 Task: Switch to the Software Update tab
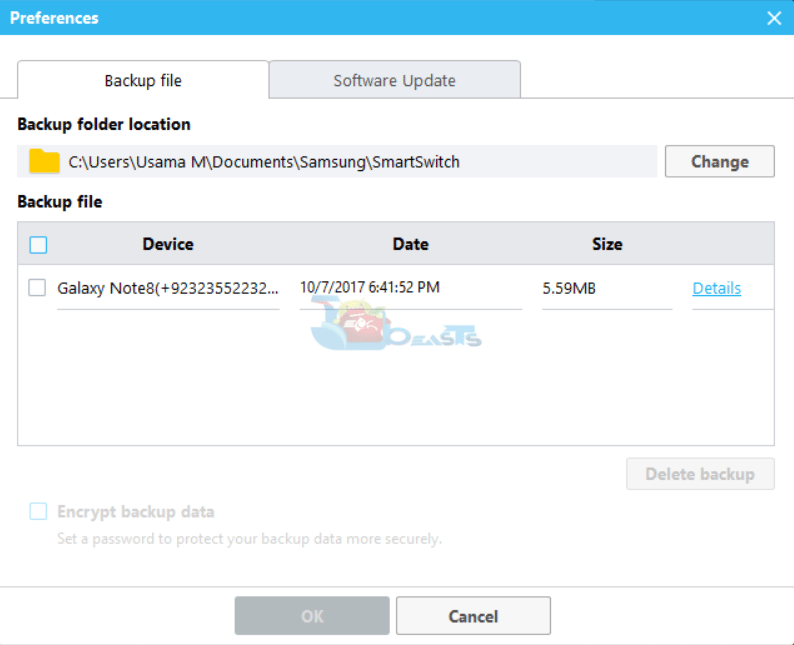click(x=394, y=80)
